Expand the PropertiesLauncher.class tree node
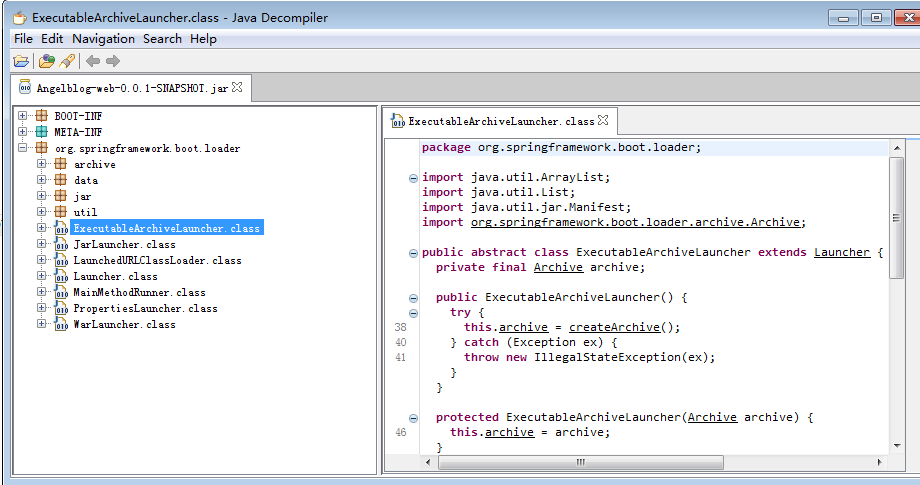920x485 pixels. pyautogui.click(x=42, y=308)
